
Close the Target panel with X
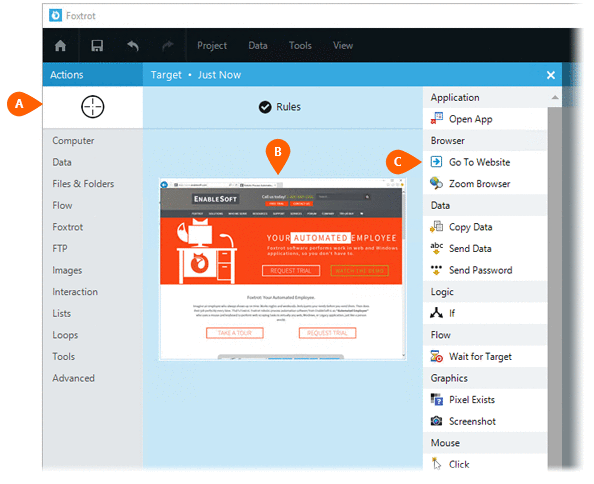[x=551, y=75]
